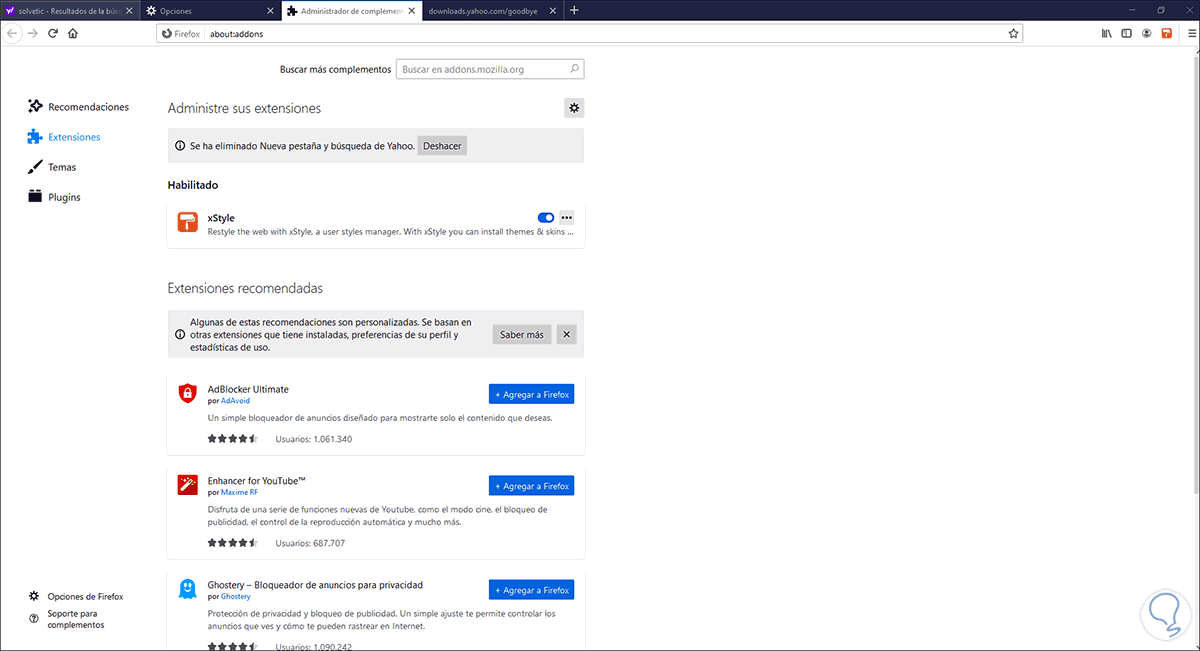Click the Saber más button
Screen dimensions: 1200x651
[522, 334]
